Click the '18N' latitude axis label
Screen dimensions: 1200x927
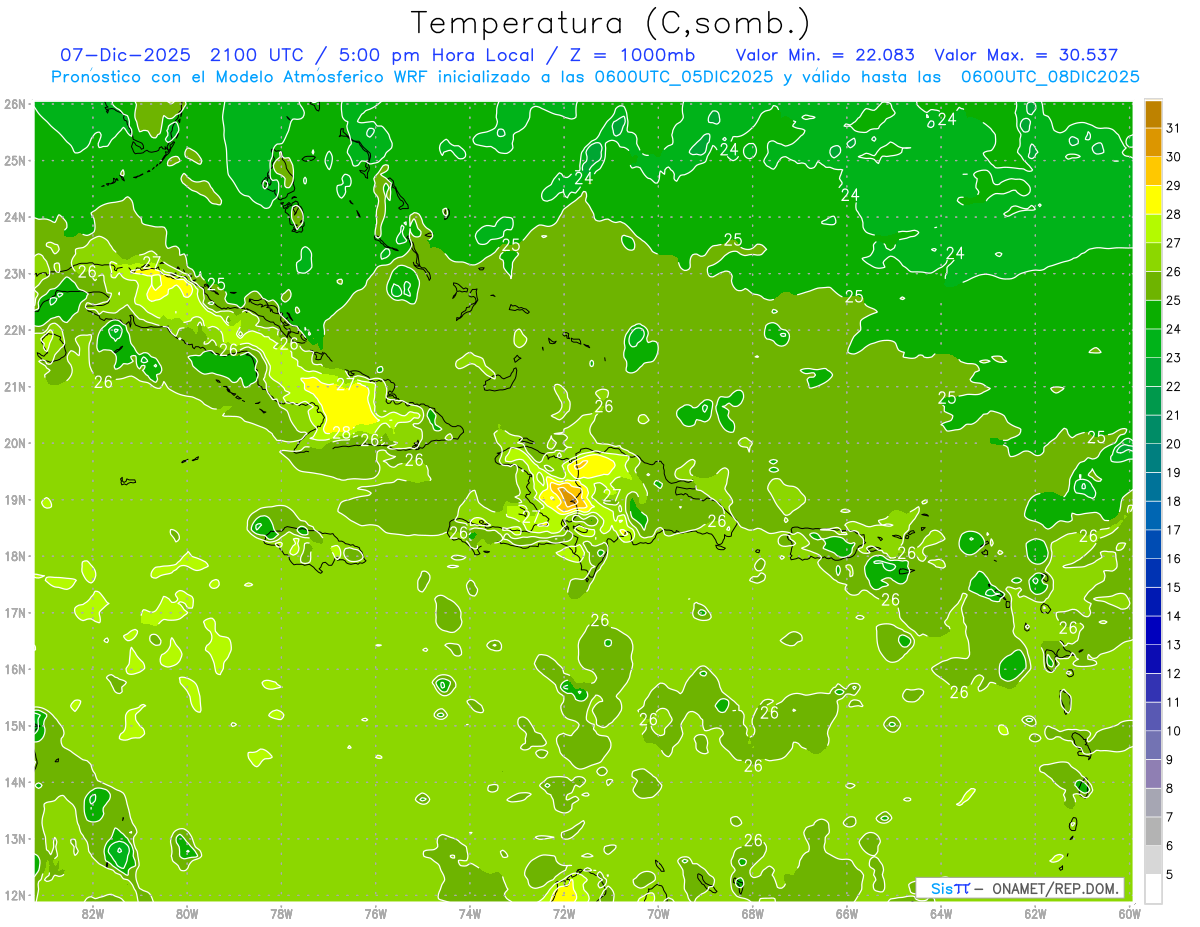coord(15,556)
